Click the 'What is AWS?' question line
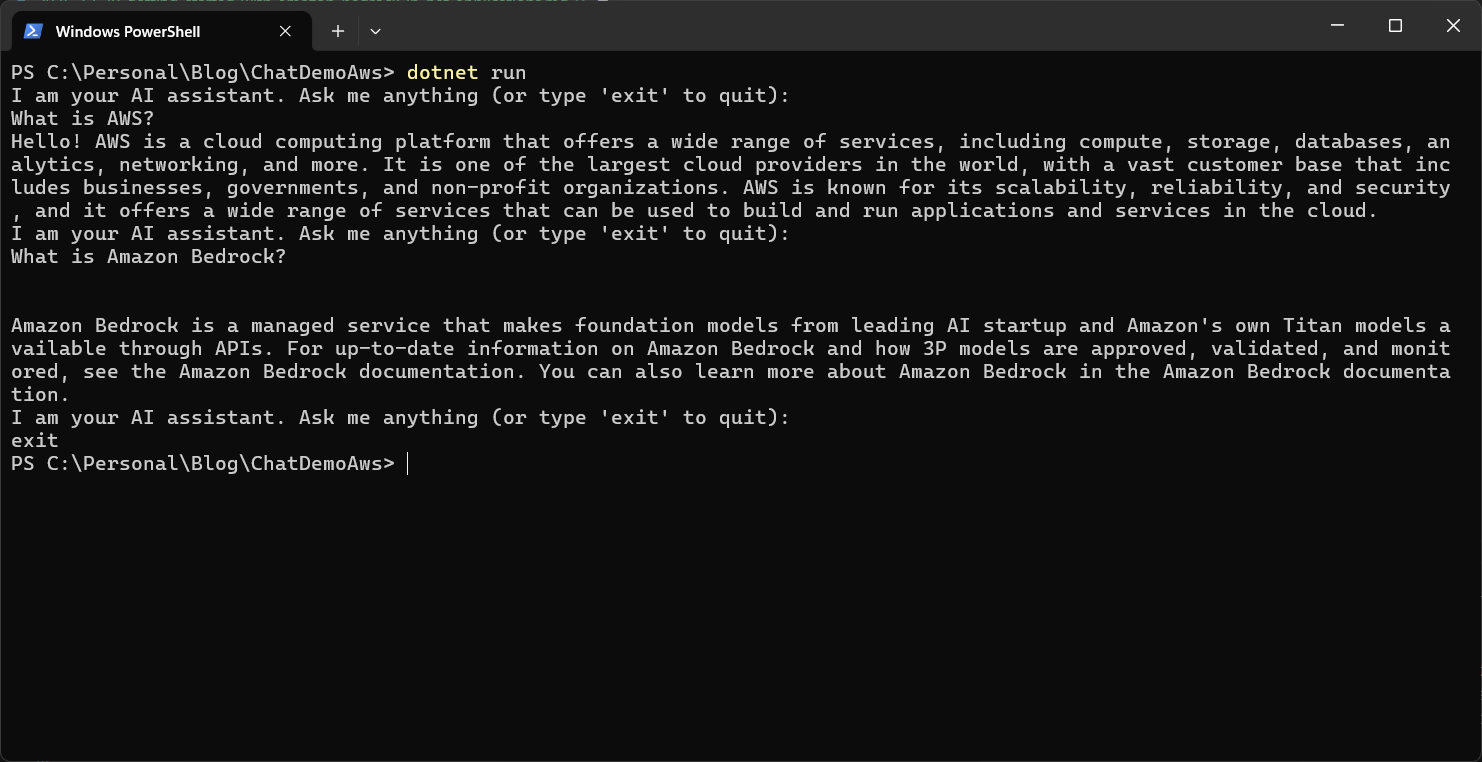This screenshot has height=762, width=1482. (x=82, y=118)
